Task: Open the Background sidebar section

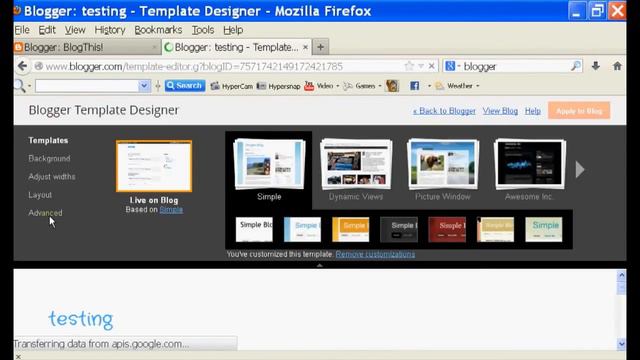Action: click(x=49, y=158)
